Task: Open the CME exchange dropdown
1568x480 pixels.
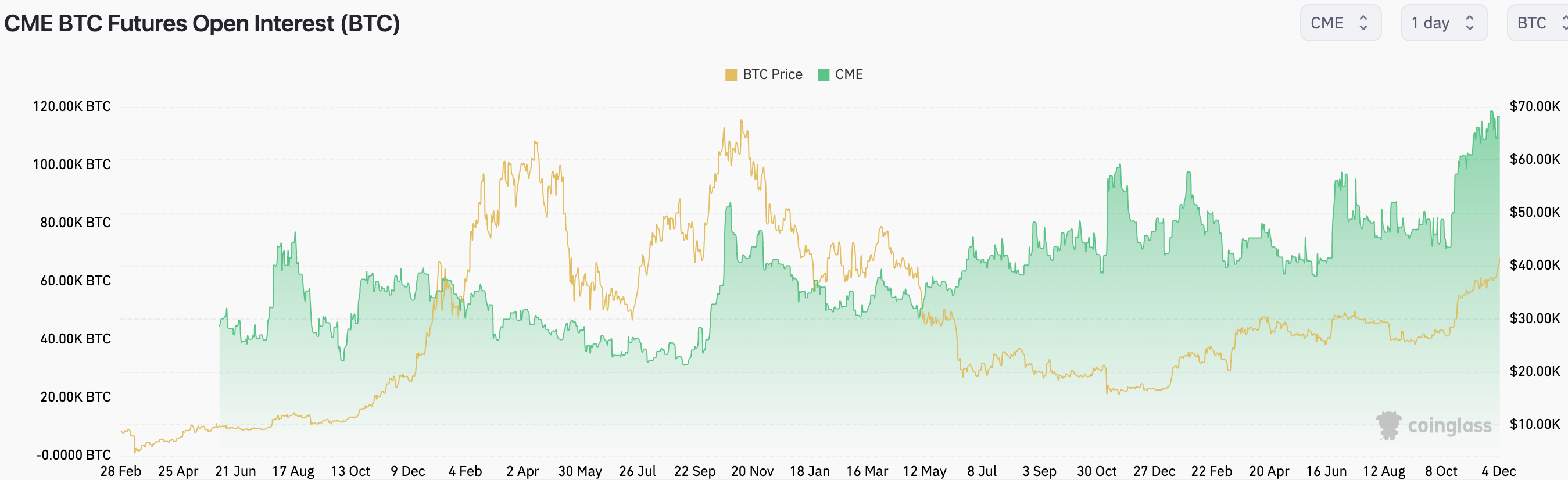Action: (1340, 23)
